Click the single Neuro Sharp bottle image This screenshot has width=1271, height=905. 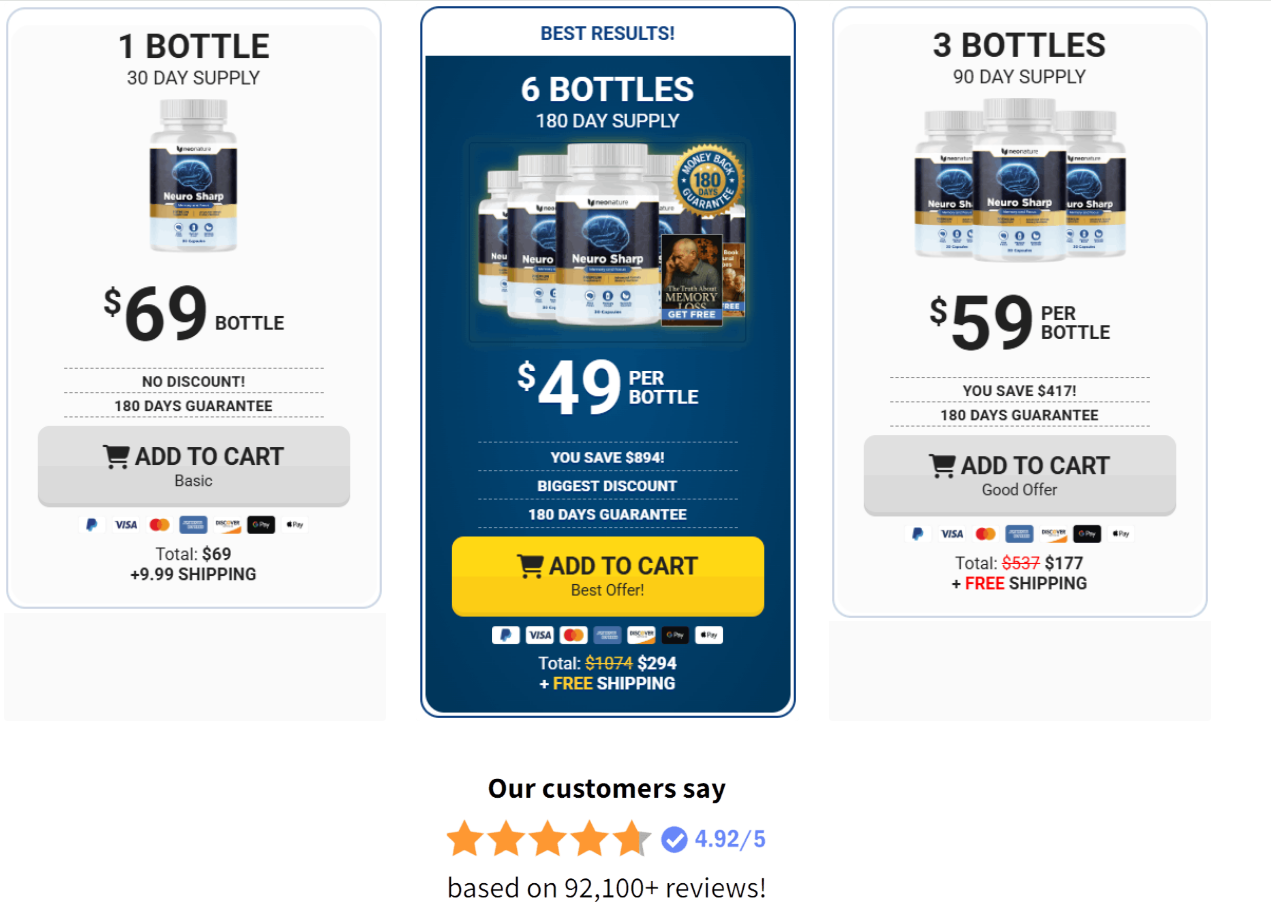[x=193, y=176]
